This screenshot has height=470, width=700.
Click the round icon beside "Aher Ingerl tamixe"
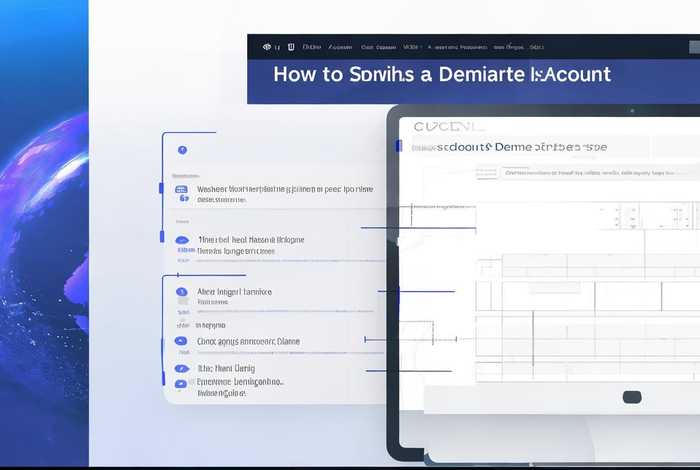(182, 292)
